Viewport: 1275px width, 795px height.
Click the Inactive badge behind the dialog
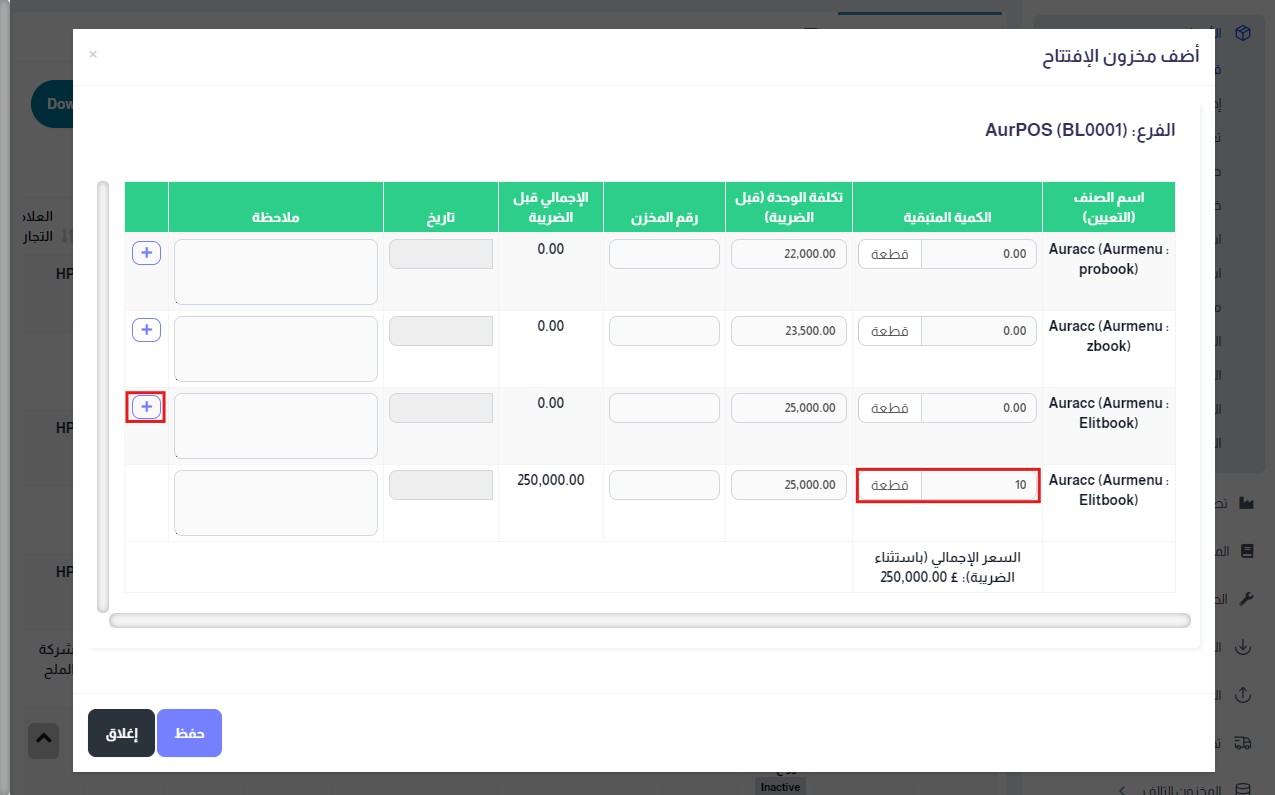(780, 787)
